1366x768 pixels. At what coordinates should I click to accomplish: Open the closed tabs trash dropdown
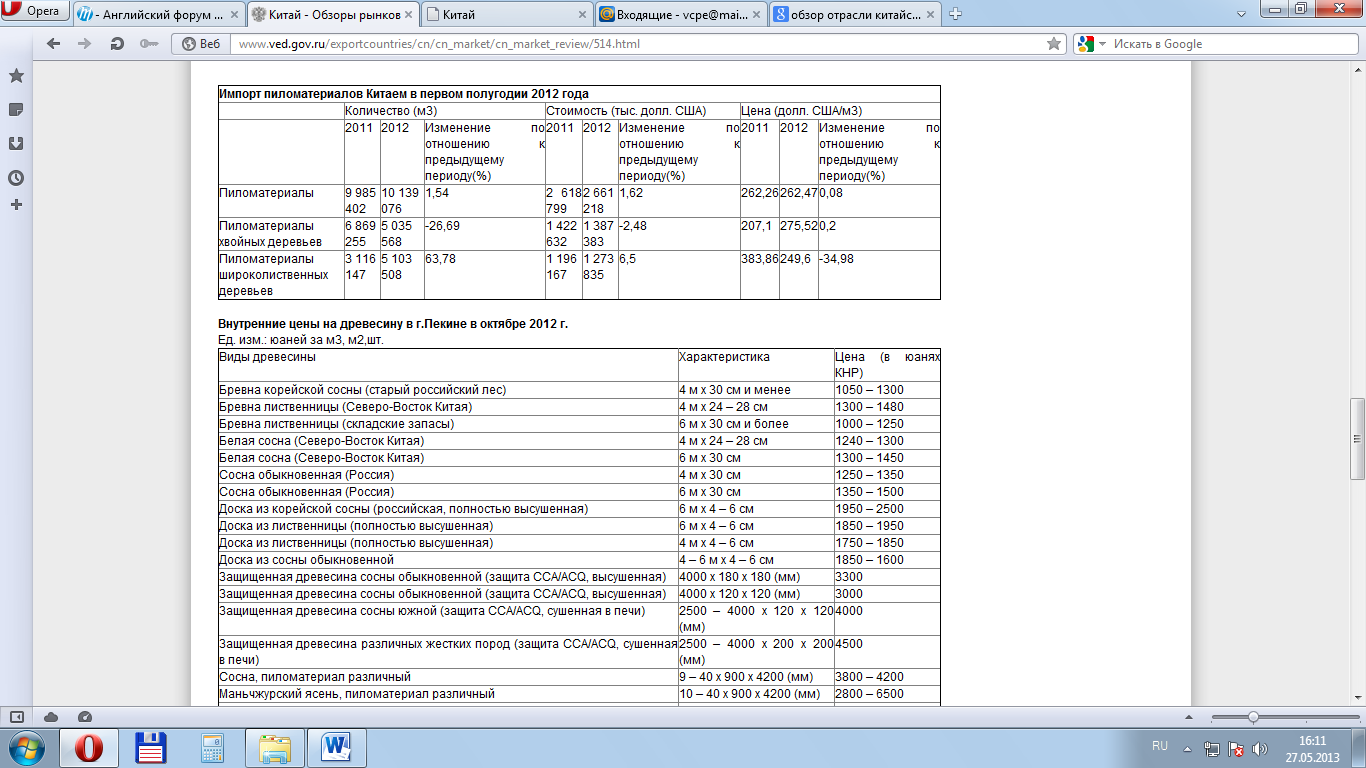click(x=1241, y=14)
